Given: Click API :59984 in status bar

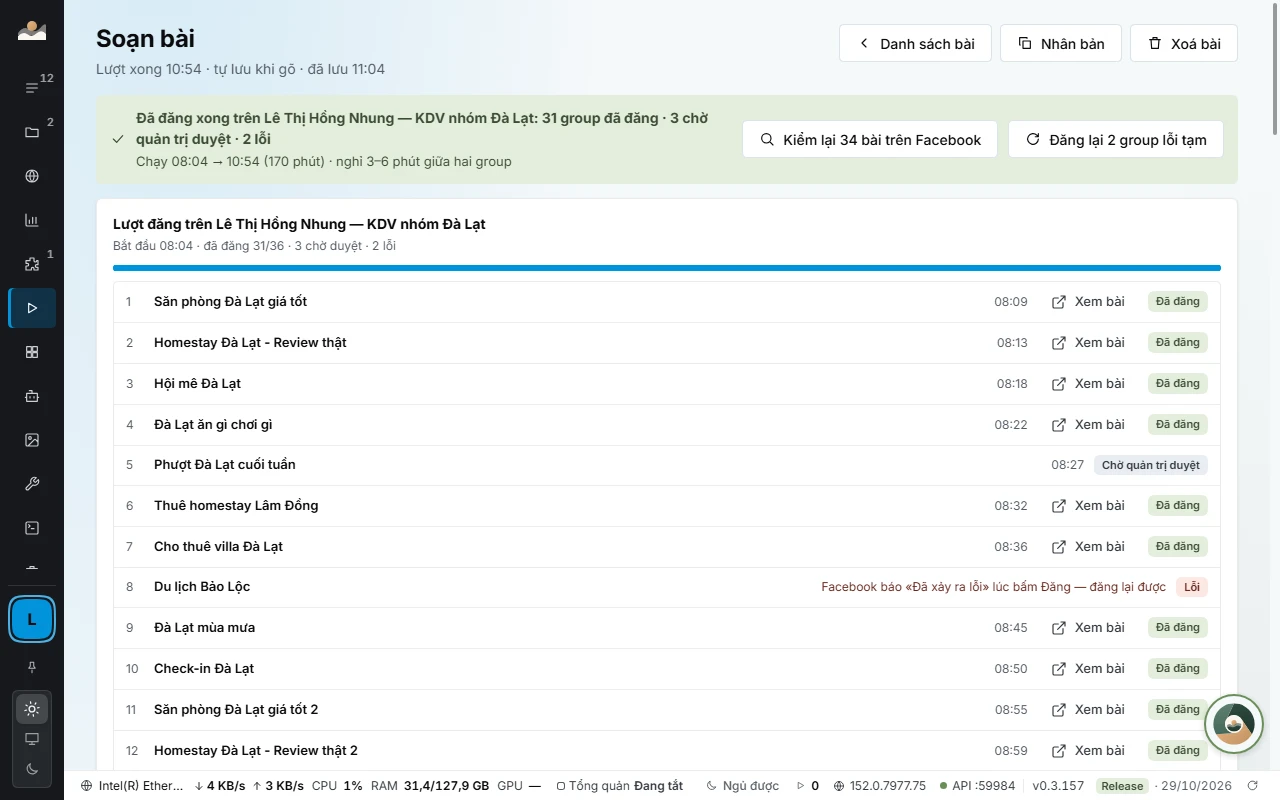Looking at the screenshot, I should (977, 786).
